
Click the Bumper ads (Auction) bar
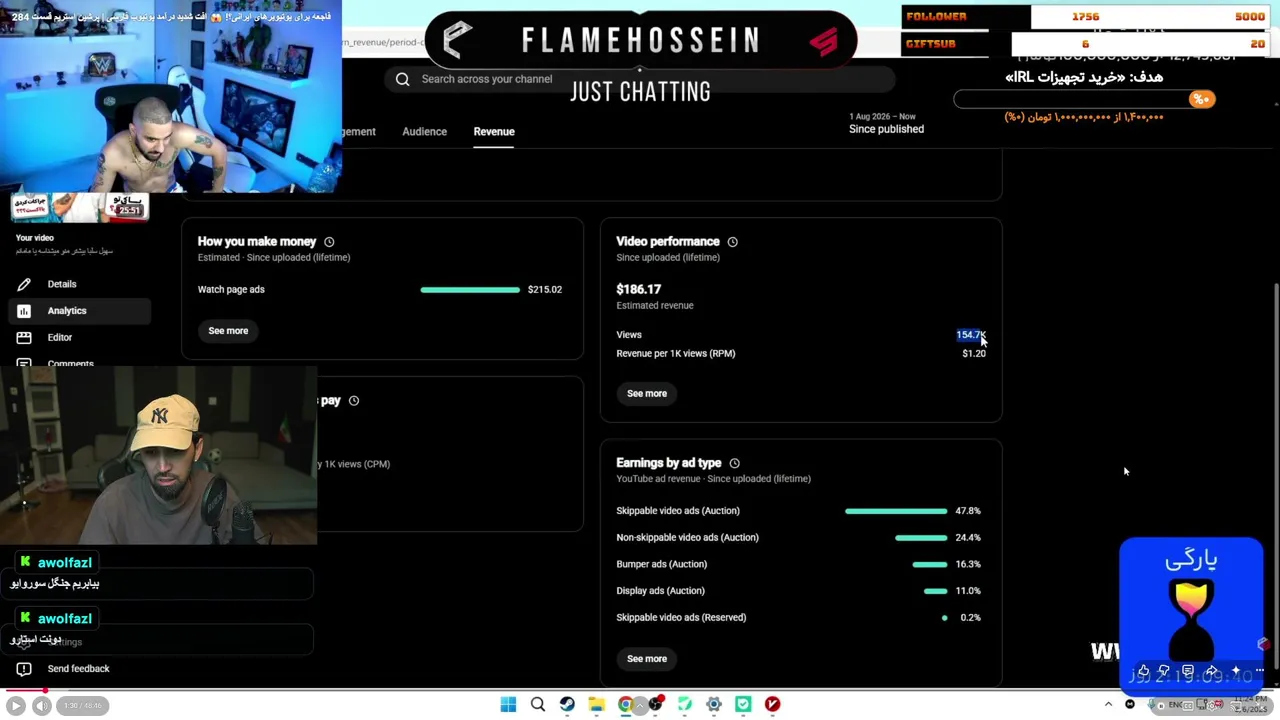click(930, 564)
